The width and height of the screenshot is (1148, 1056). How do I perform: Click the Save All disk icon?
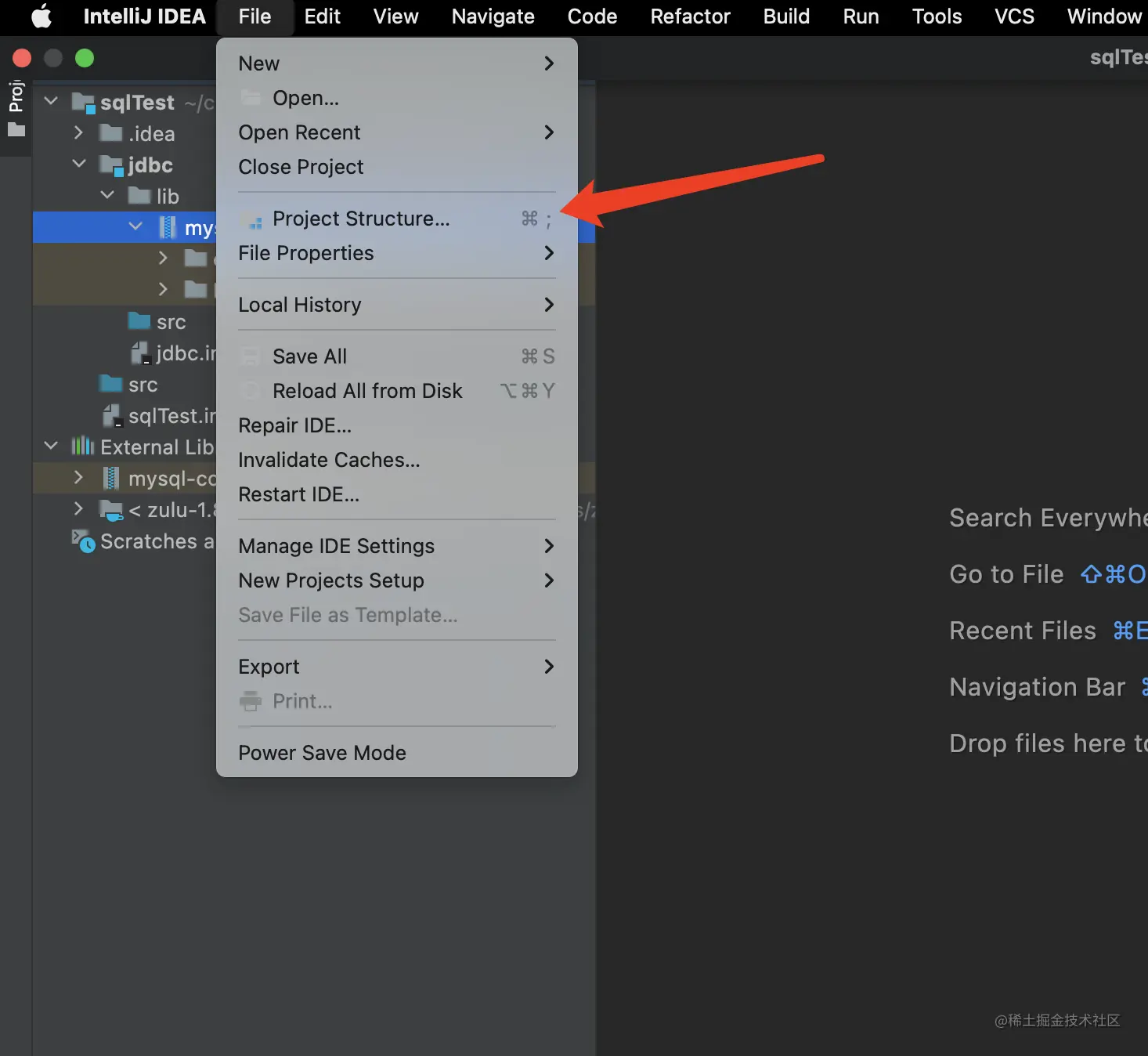click(x=251, y=356)
